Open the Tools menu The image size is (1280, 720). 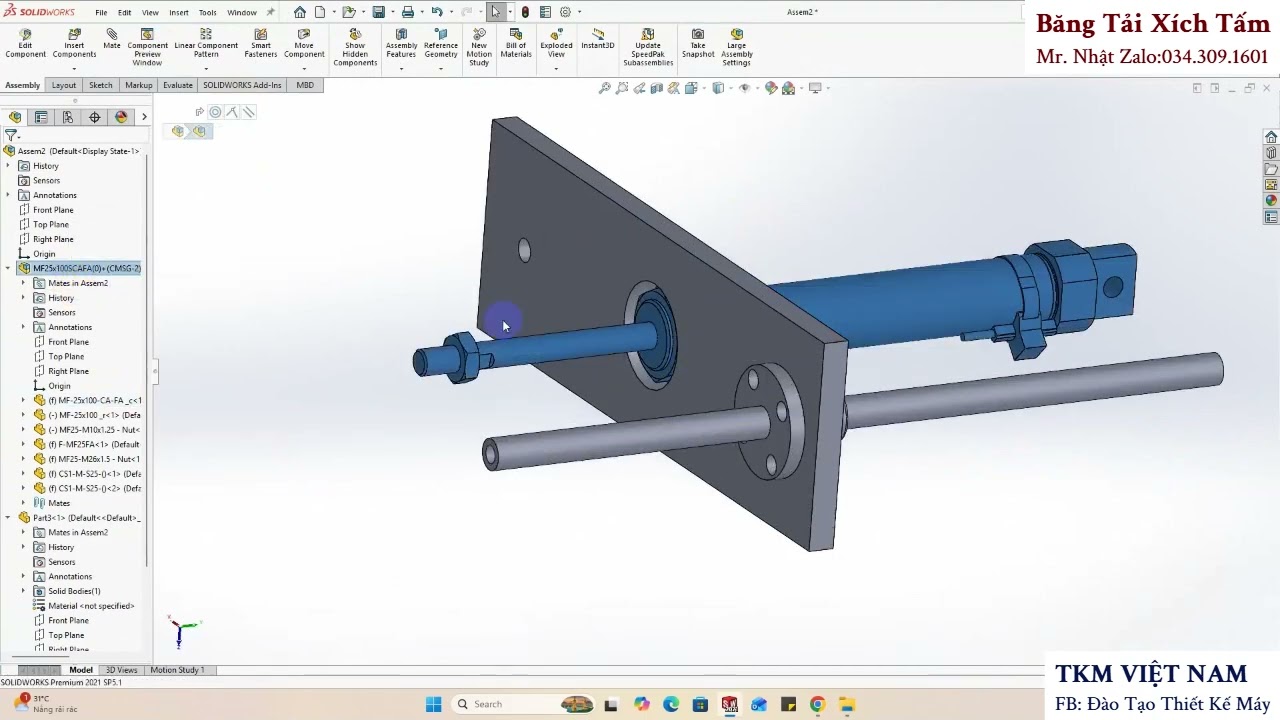(x=207, y=13)
